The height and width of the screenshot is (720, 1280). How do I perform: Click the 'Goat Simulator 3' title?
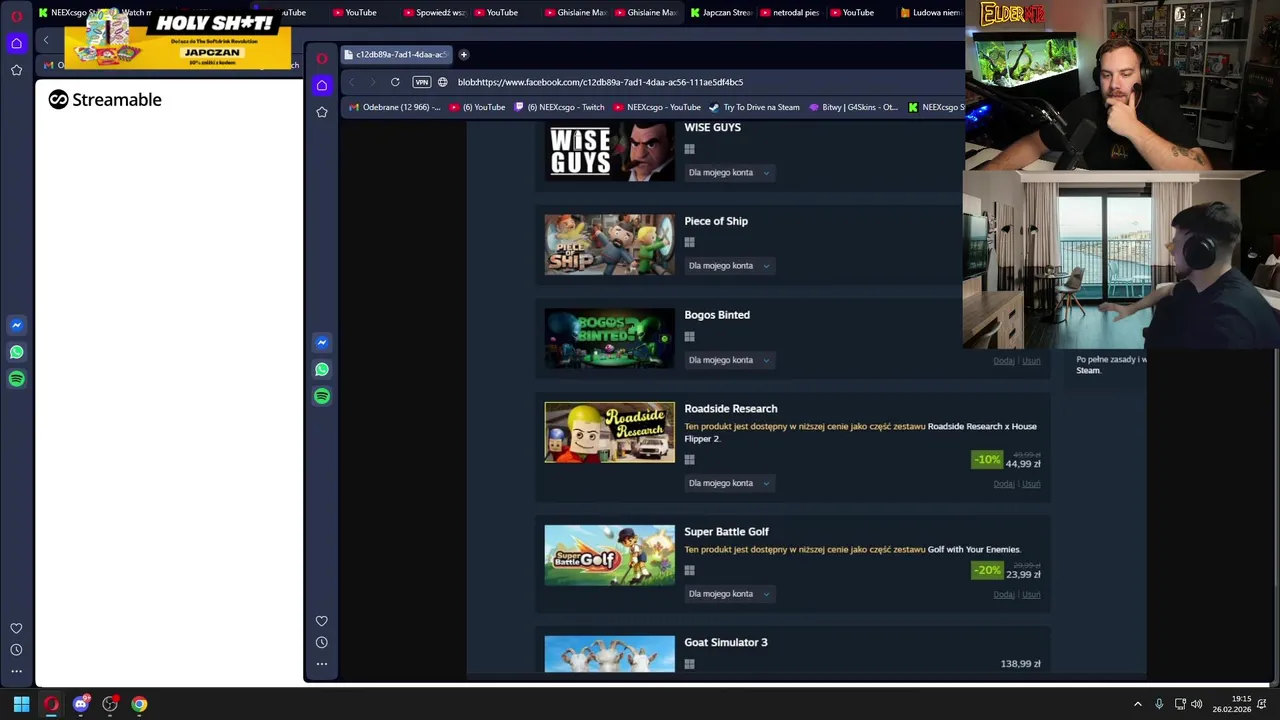coord(726,642)
